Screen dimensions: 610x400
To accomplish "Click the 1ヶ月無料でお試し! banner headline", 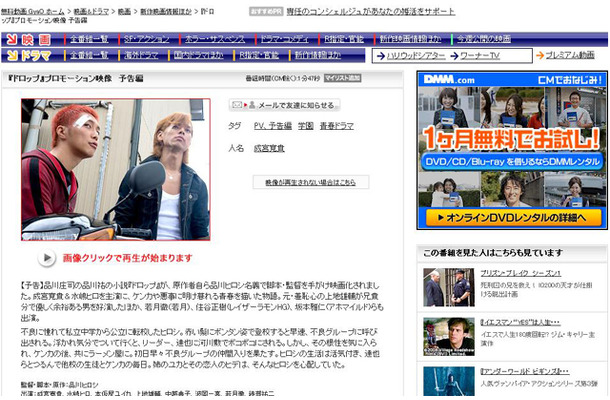I will click(512, 138).
